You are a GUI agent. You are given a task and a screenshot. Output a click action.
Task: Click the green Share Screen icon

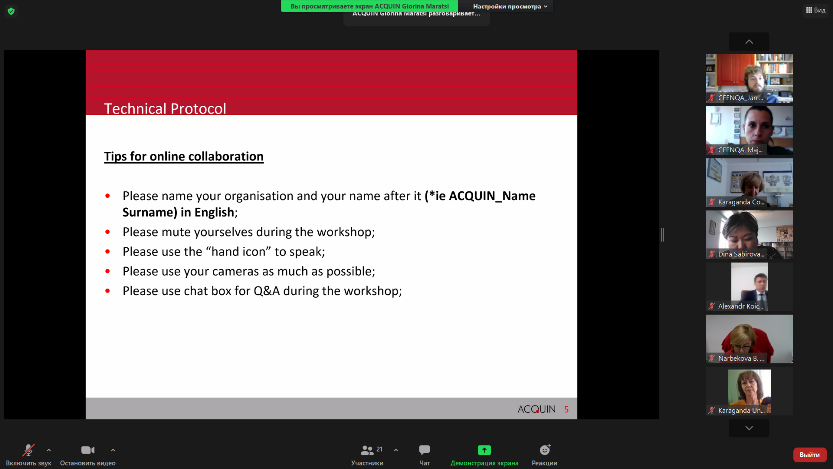484,450
